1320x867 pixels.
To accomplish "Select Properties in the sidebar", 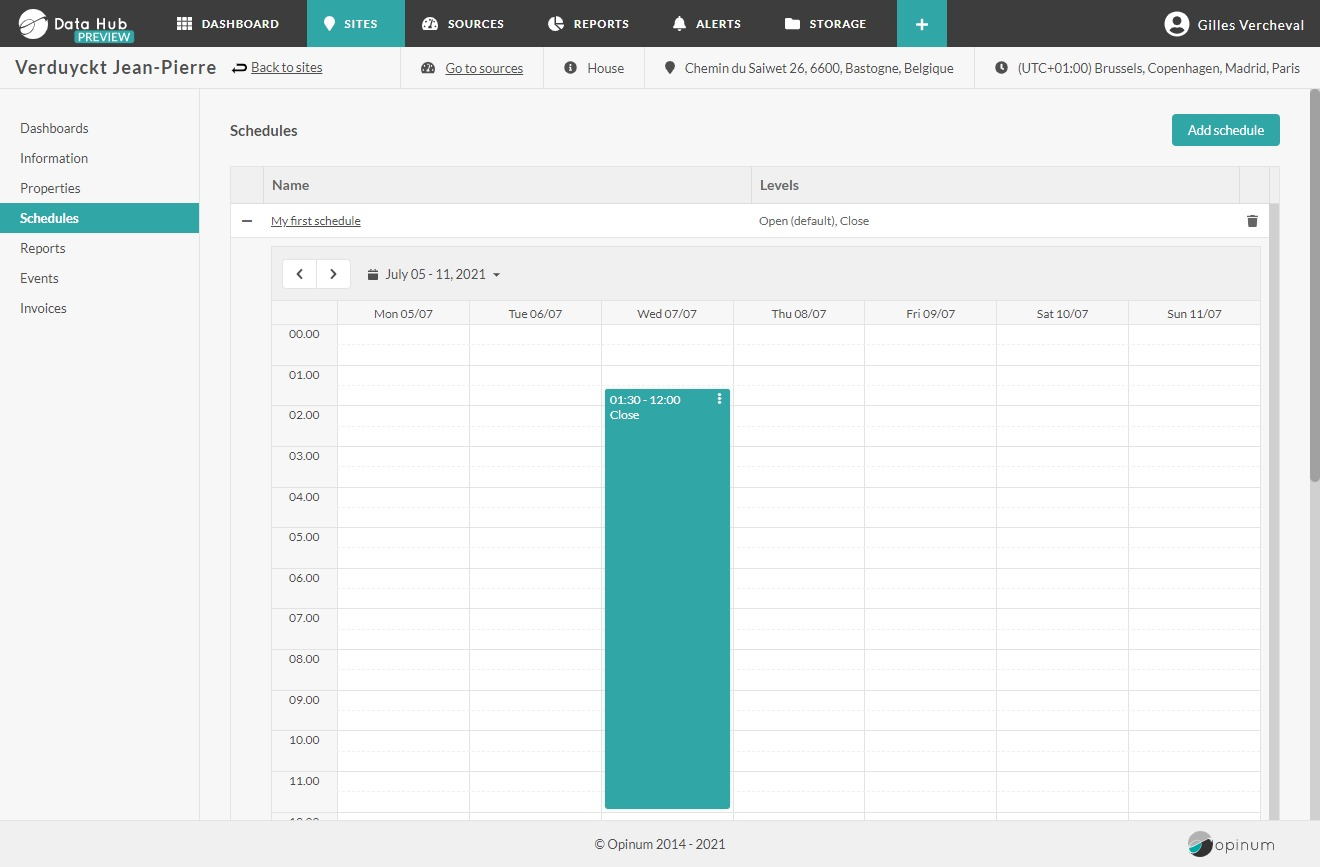I will (x=50, y=188).
